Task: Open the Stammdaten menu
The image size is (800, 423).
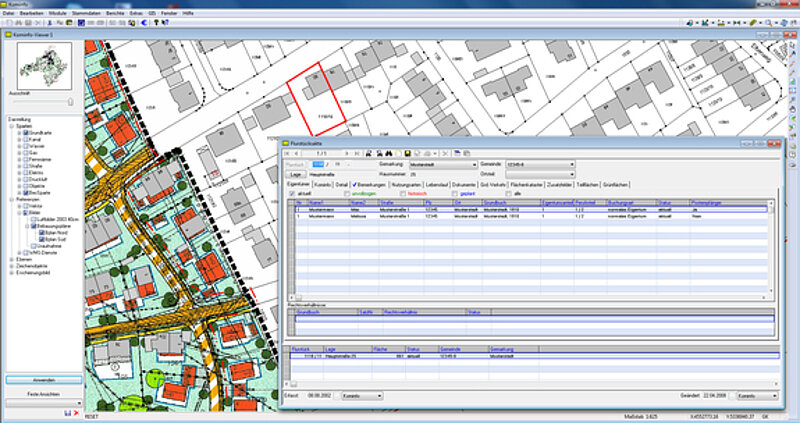Action: [x=86, y=13]
